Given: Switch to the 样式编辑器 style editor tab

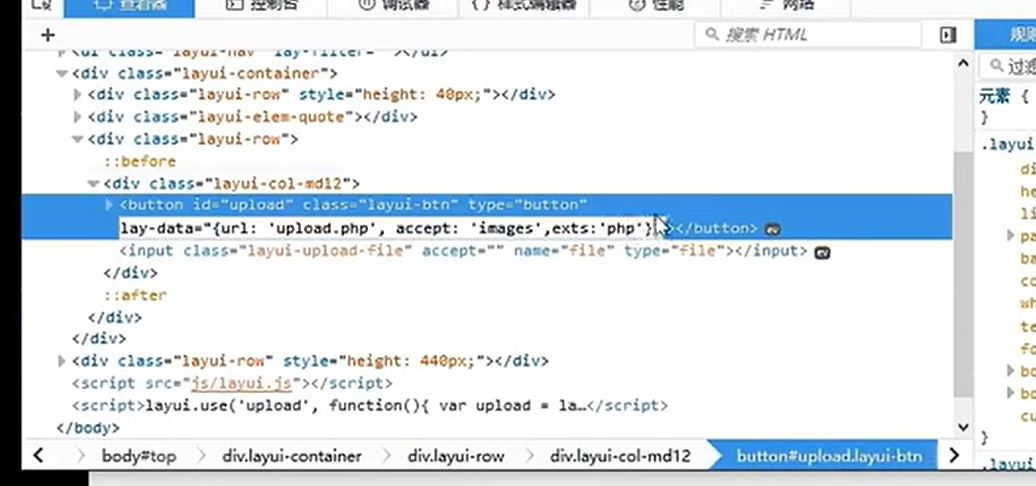Looking at the screenshot, I should pos(524,7).
